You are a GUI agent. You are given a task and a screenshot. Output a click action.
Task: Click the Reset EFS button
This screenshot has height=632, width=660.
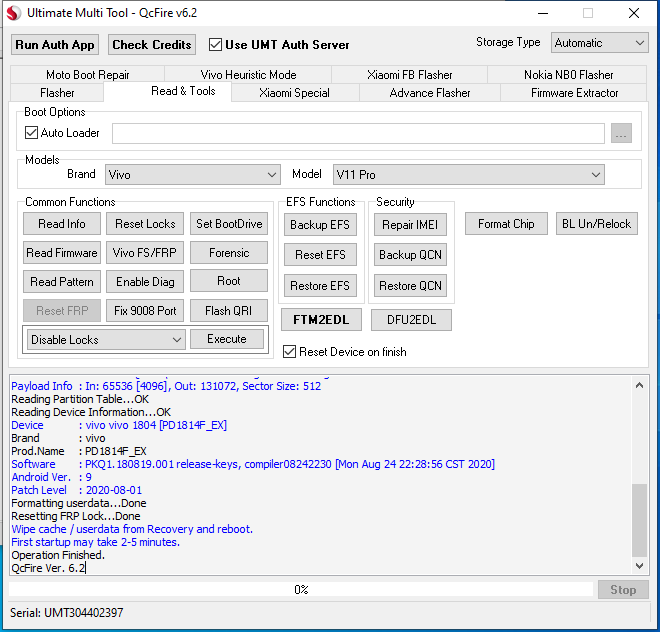click(x=320, y=255)
